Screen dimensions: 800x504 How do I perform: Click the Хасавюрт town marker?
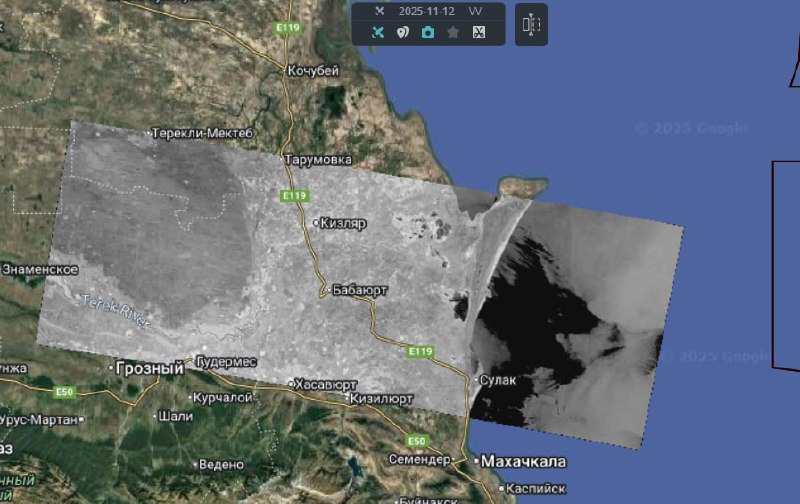pyautogui.click(x=292, y=384)
